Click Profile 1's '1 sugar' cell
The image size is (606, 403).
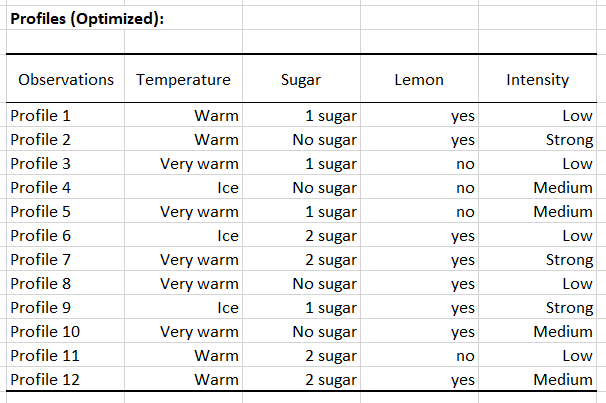coord(330,116)
